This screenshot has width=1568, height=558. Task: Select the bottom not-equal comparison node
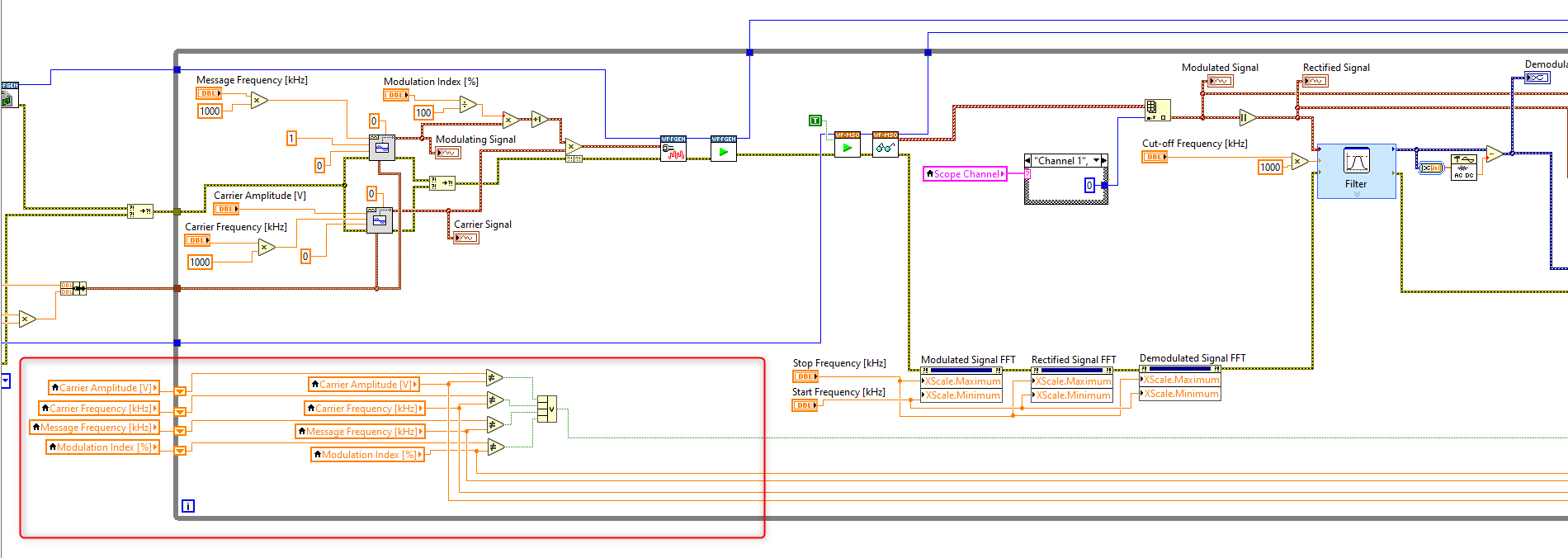tap(495, 447)
